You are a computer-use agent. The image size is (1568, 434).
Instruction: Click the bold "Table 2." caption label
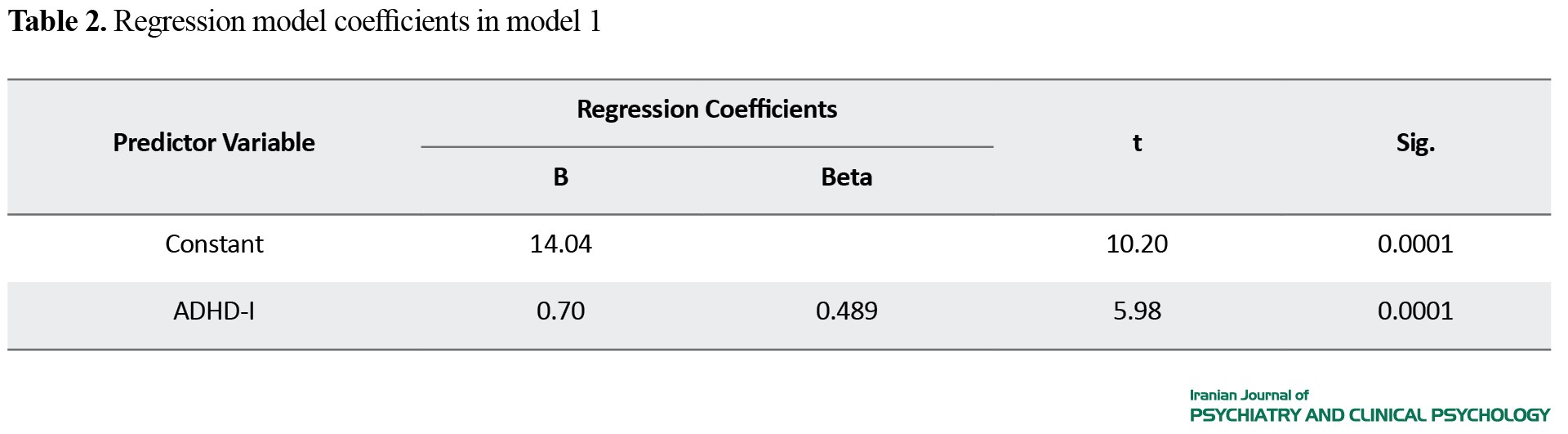click(57, 22)
